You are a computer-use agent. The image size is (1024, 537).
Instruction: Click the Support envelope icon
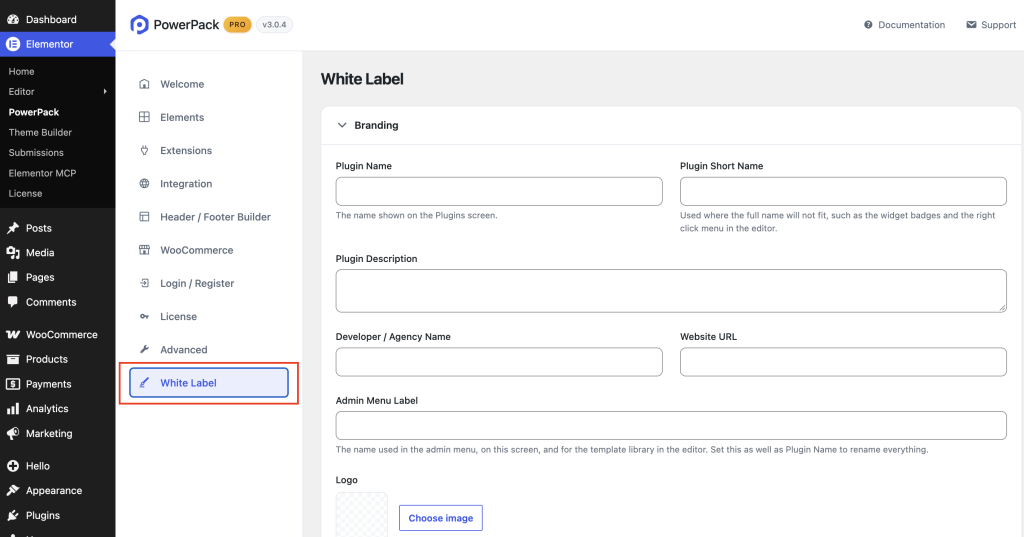click(971, 25)
